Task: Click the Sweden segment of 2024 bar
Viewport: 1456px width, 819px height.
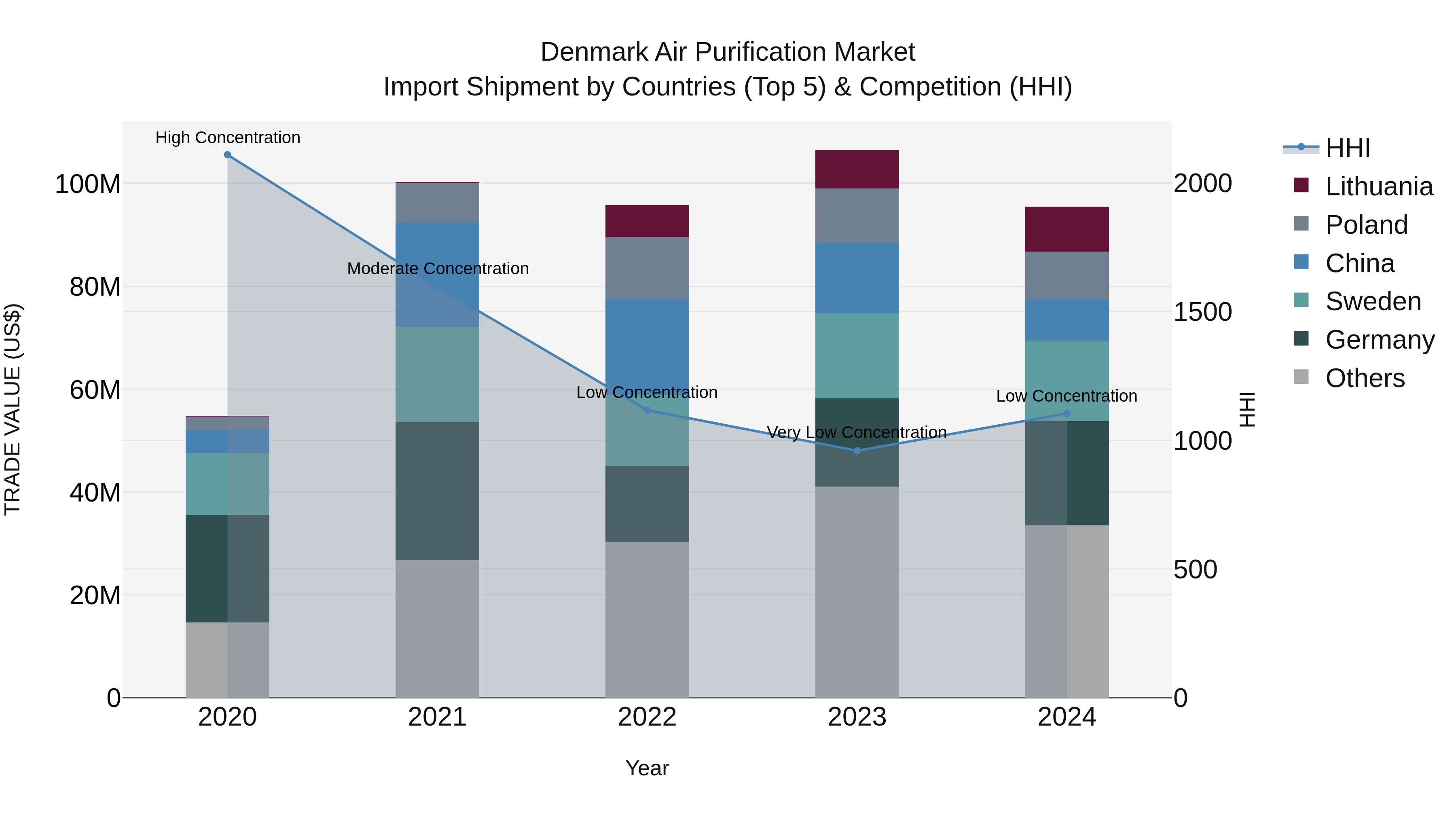Action: click(1067, 381)
